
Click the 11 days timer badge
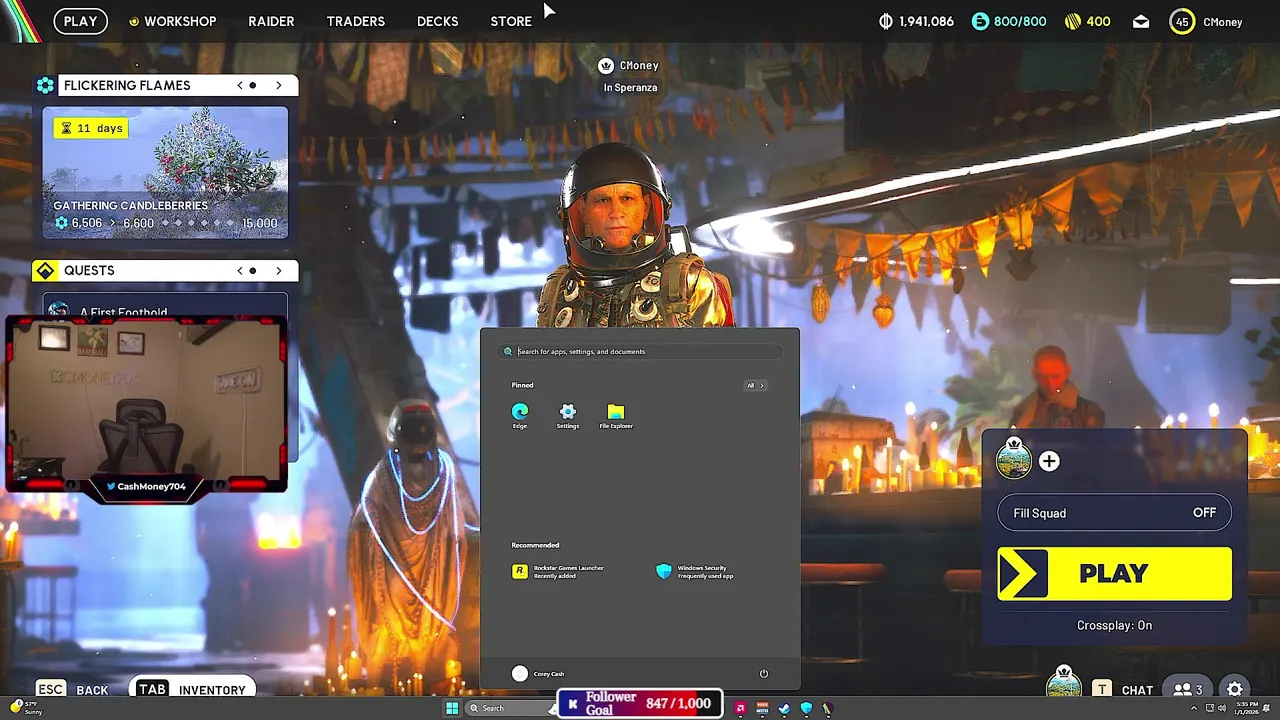[91, 128]
